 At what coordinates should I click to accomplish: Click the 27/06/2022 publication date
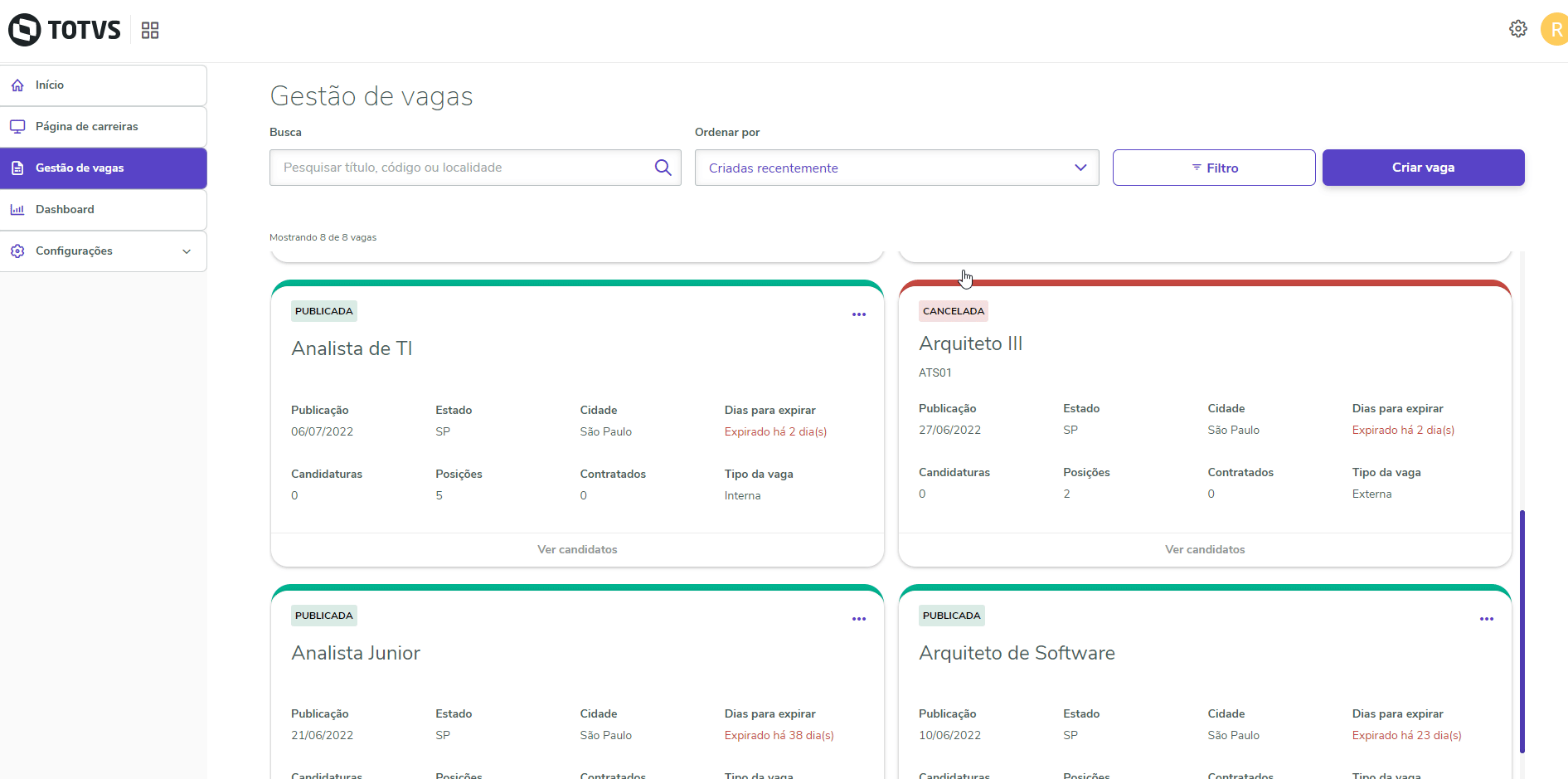[x=949, y=430]
